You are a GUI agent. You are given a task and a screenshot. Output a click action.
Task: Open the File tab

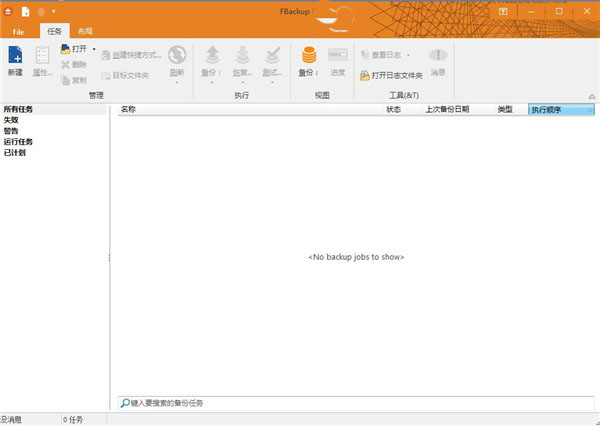pos(18,32)
